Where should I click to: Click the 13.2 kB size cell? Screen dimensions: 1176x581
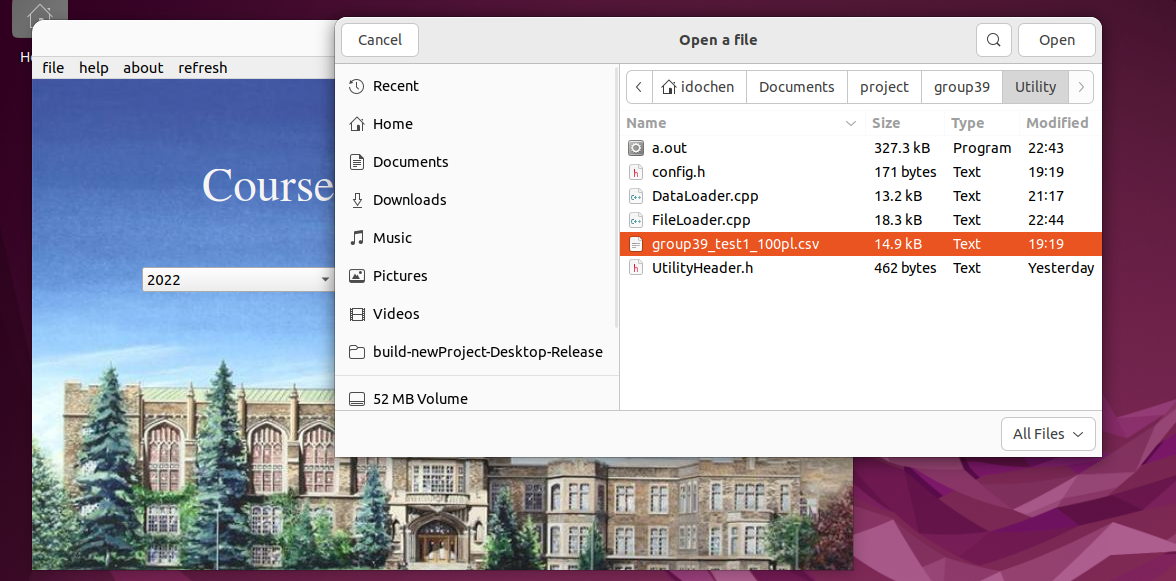(898, 196)
